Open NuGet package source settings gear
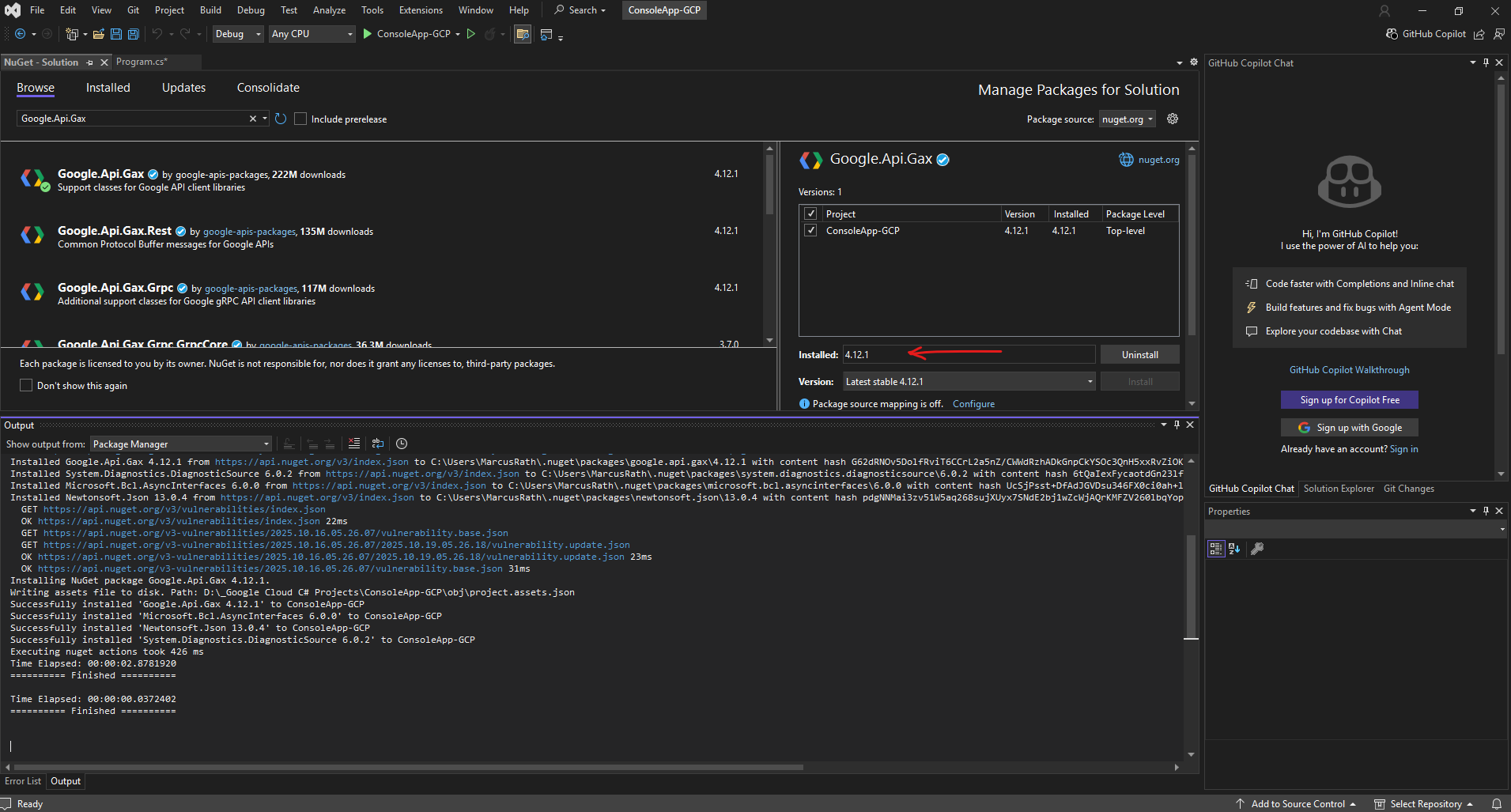The width and height of the screenshot is (1511, 812). [1173, 119]
